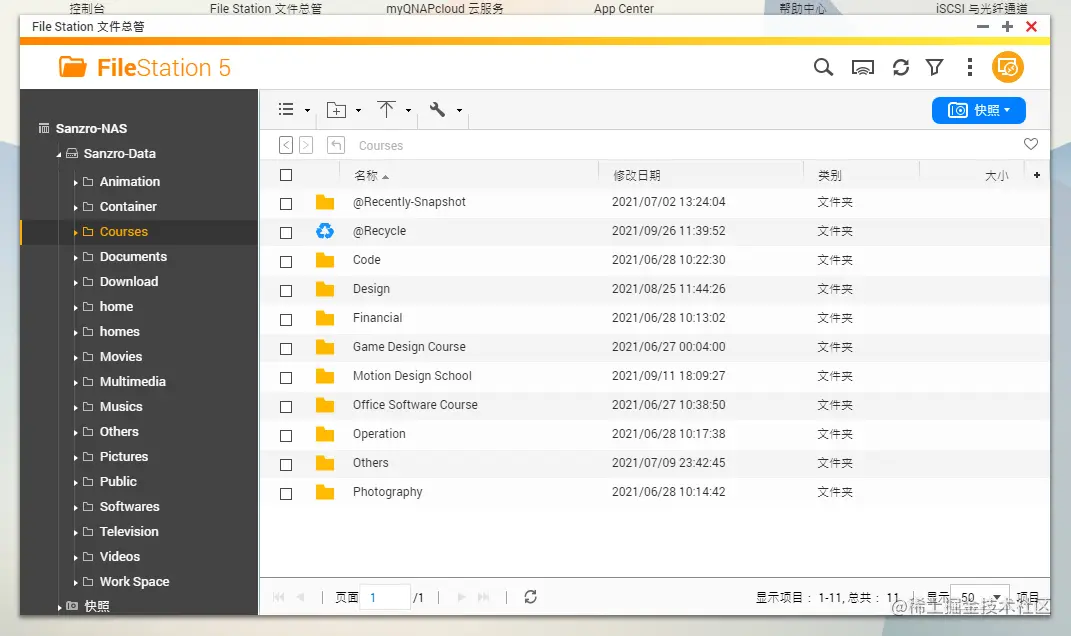
Task: Toggle the select-all header checkbox
Action: click(286, 176)
